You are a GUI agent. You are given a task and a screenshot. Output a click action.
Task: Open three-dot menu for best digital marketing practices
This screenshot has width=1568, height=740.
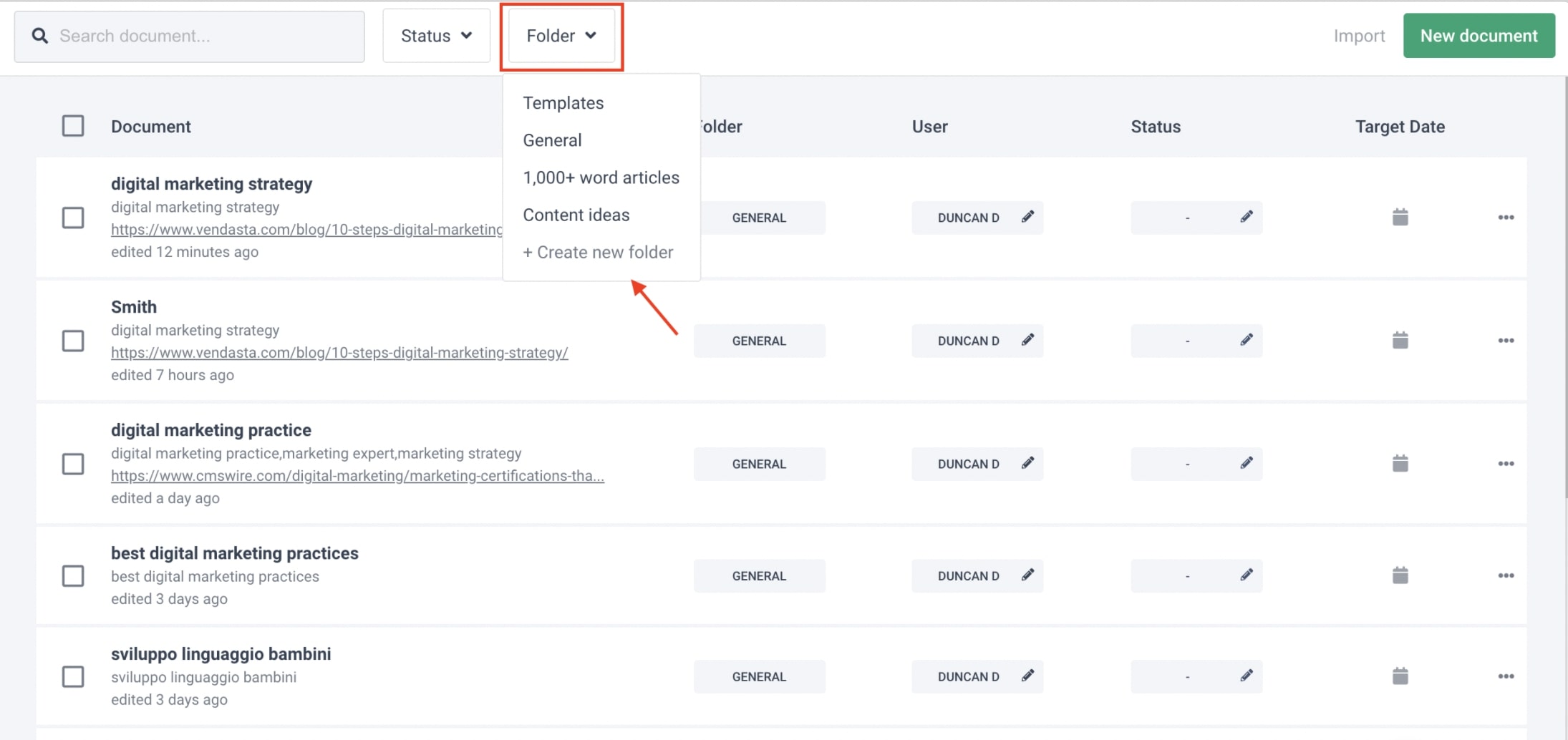(x=1506, y=575)
